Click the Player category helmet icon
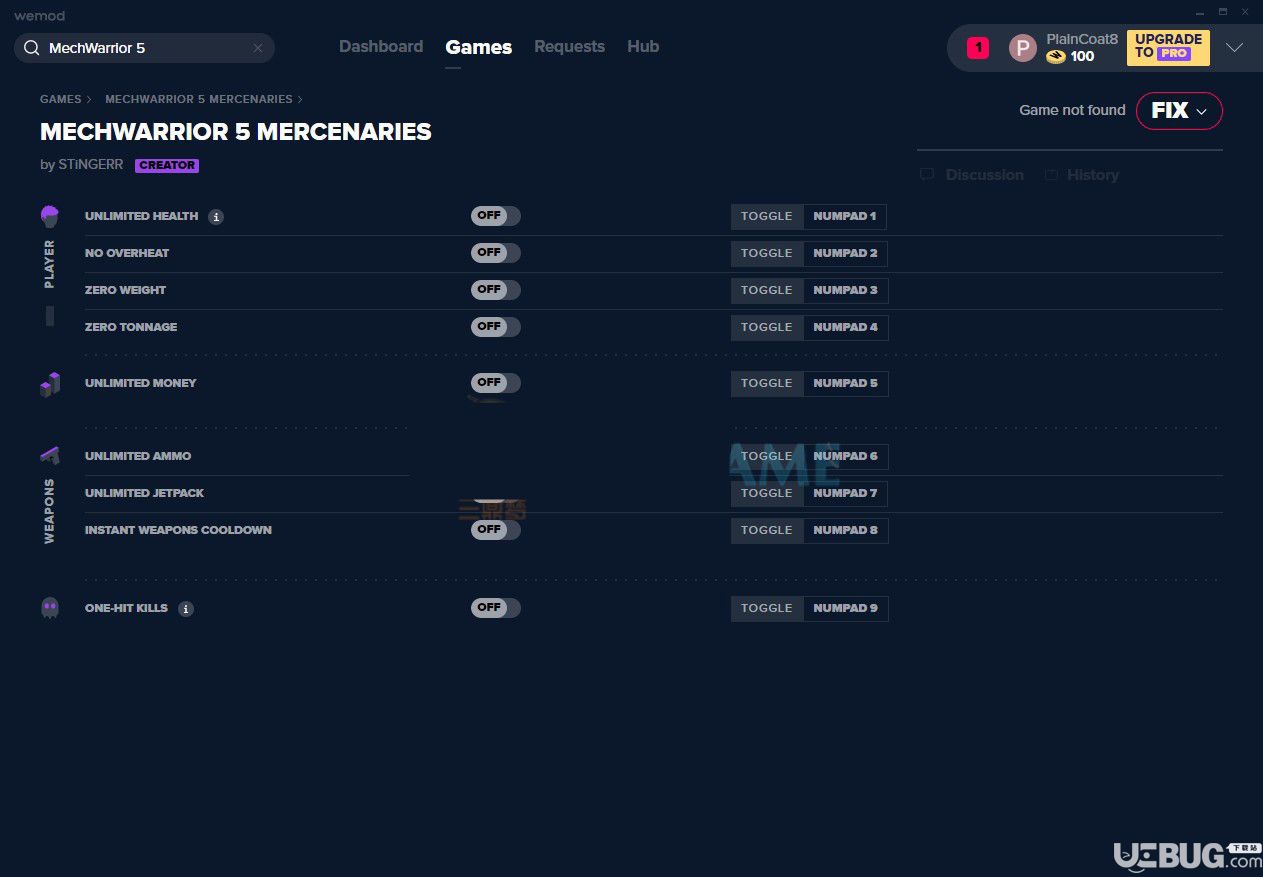1263x877 pixels. 50,216
